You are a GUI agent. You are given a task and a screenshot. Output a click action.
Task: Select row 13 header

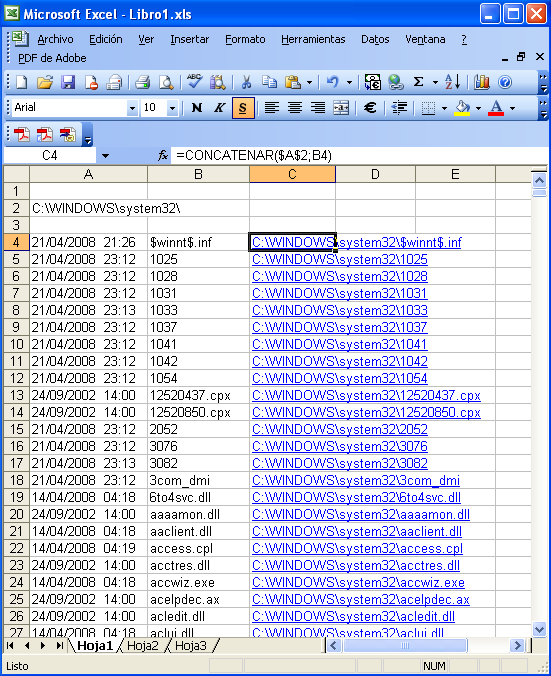pos(16,395)
